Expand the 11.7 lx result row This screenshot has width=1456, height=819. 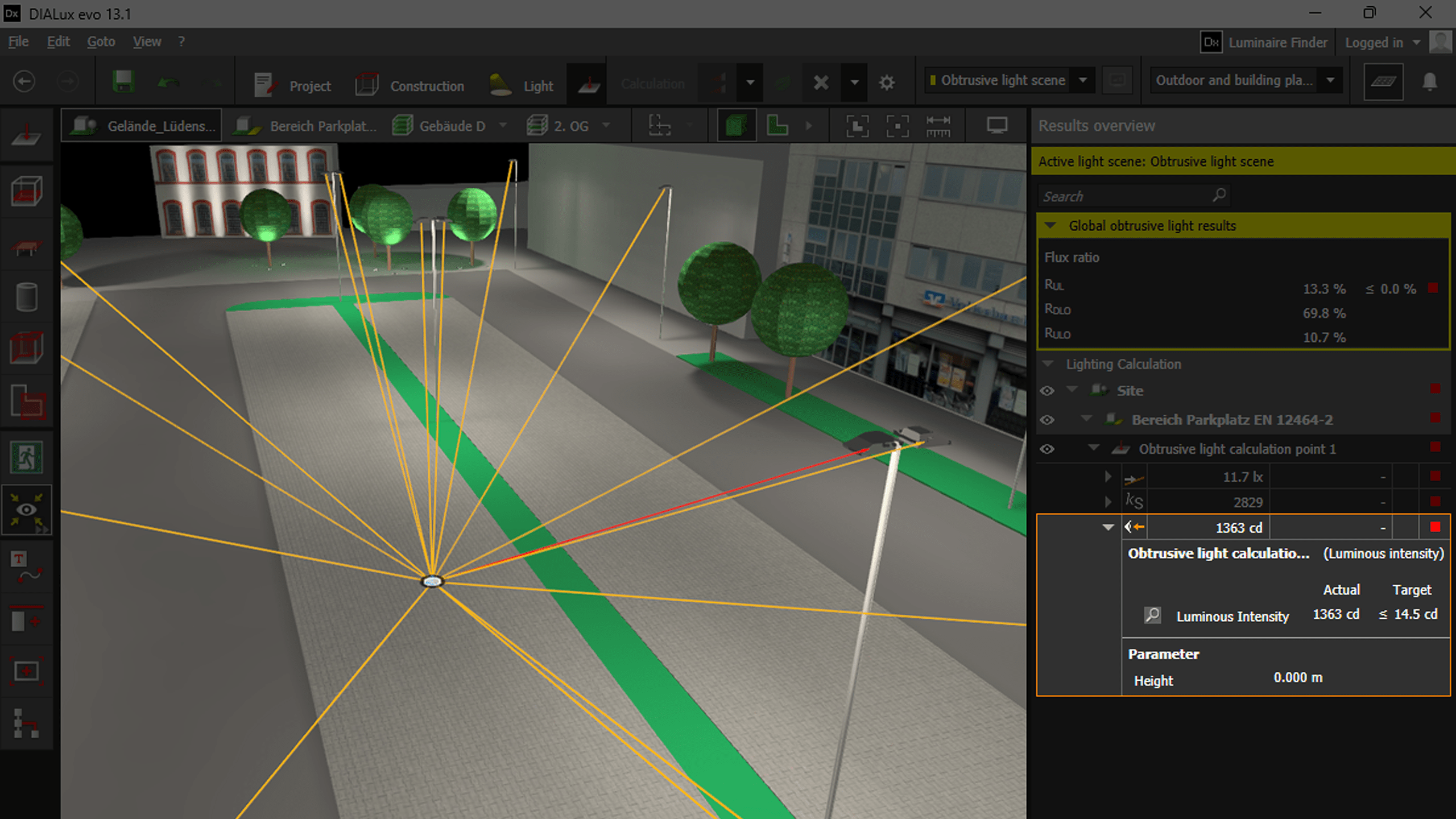1107,477
